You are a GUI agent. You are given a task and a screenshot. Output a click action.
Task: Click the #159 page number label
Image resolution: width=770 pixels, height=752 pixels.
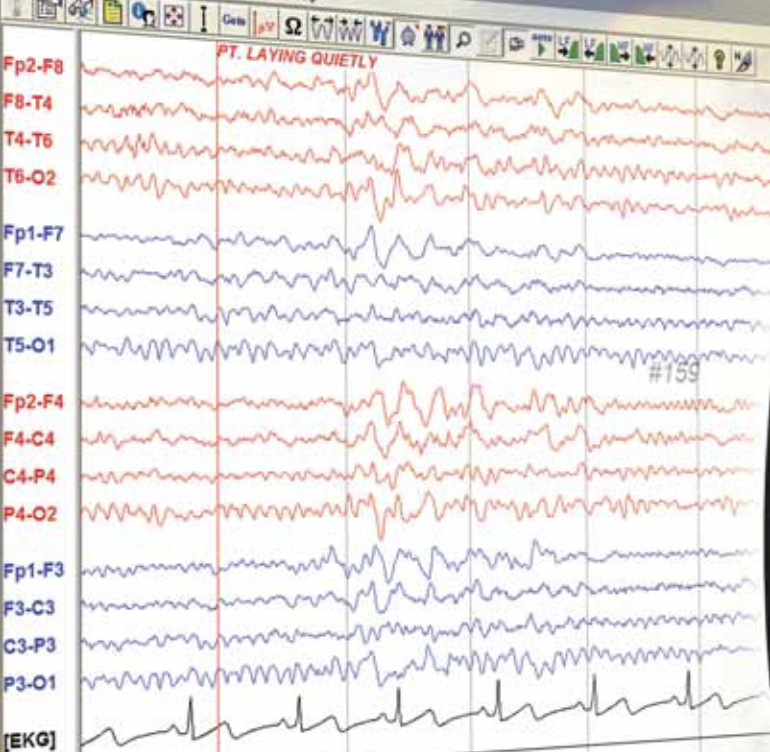[x=674, y=373]
